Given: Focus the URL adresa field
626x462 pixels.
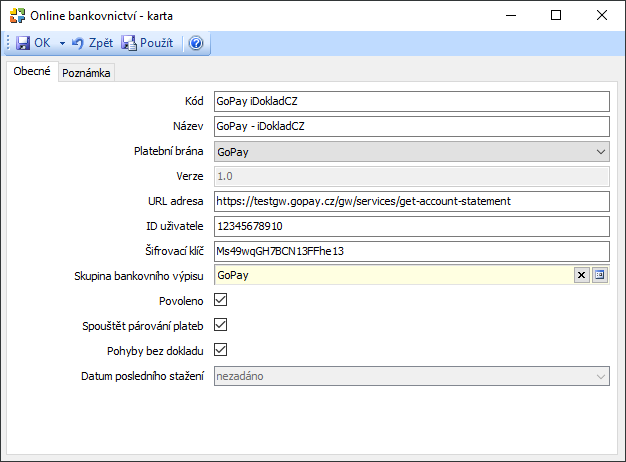Looking at the screenshot, I should (412, 201).
